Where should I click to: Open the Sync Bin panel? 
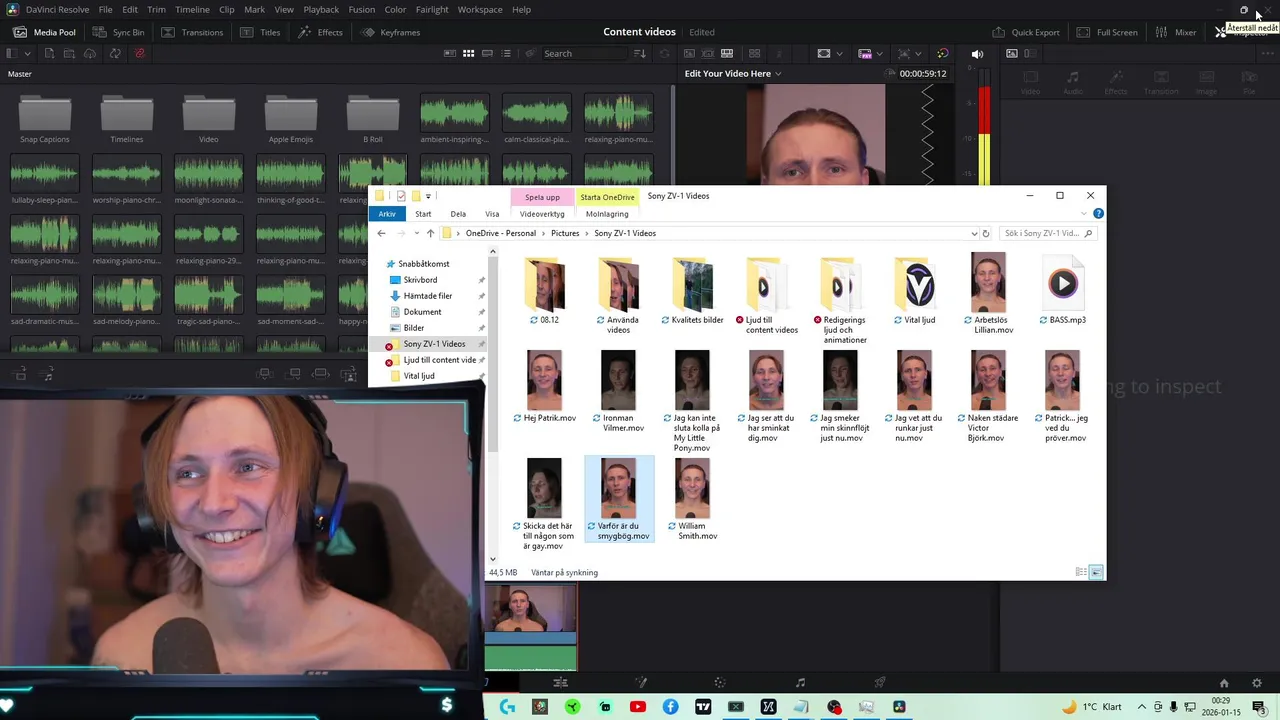(x=119, y=32)
